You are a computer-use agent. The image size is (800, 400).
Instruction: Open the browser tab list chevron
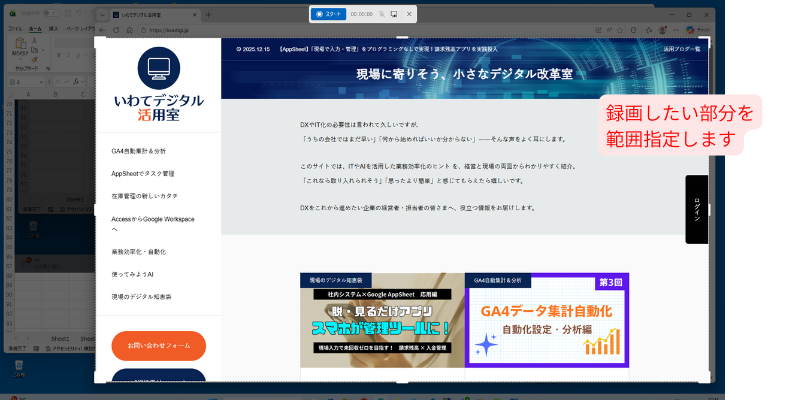pos(102,15)
